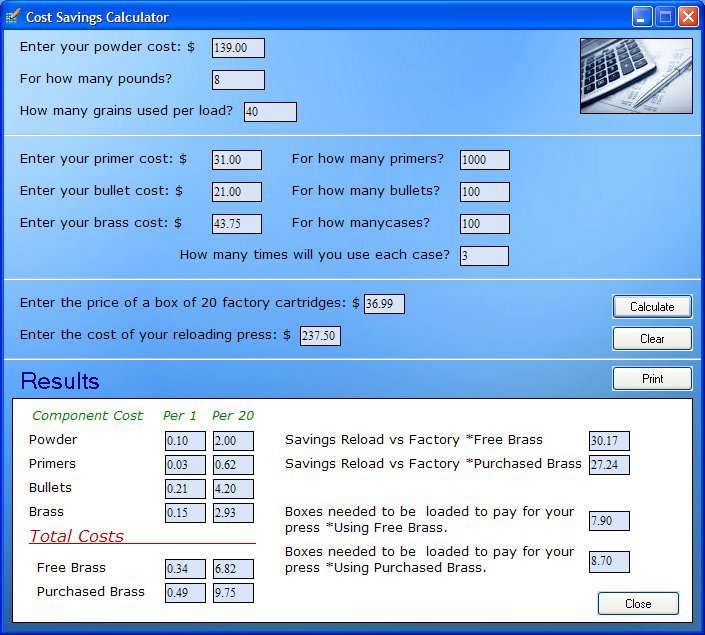Click Free Brass total per 1 value 0.34
The height and width of the screenshot is (635, 705).
185,569
